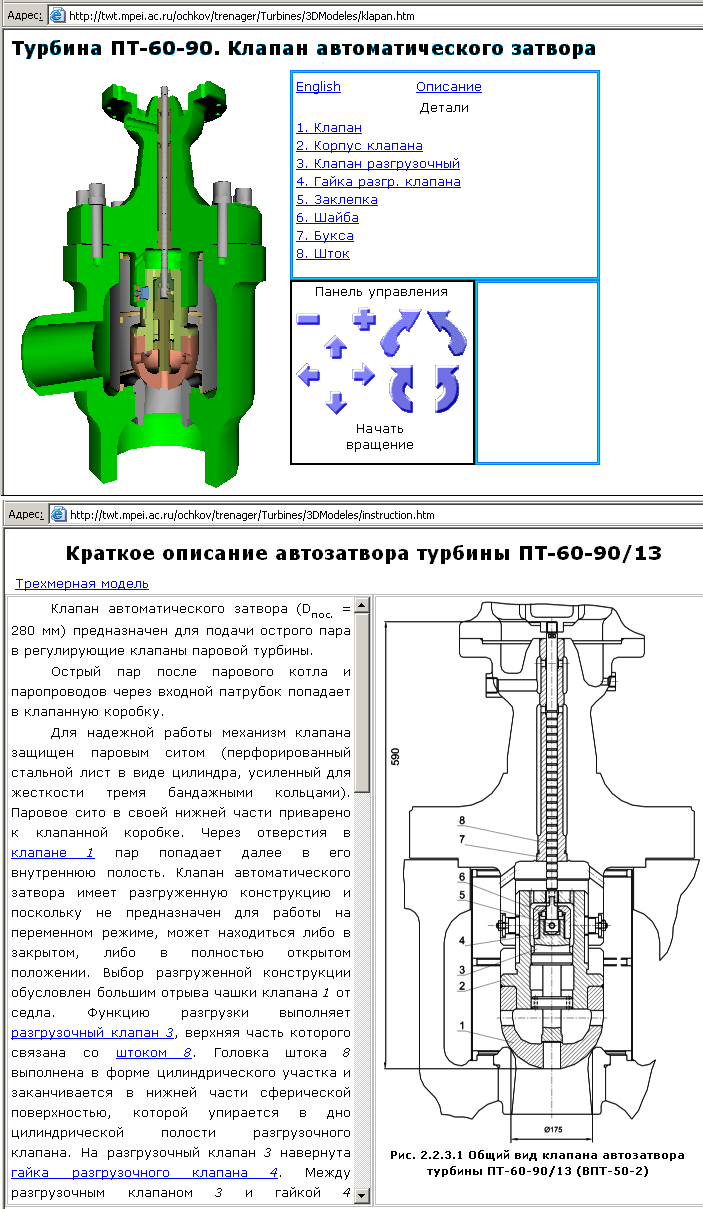Click the rightmost circular rotate arrow icon
703x1209 pixels.
446,388
